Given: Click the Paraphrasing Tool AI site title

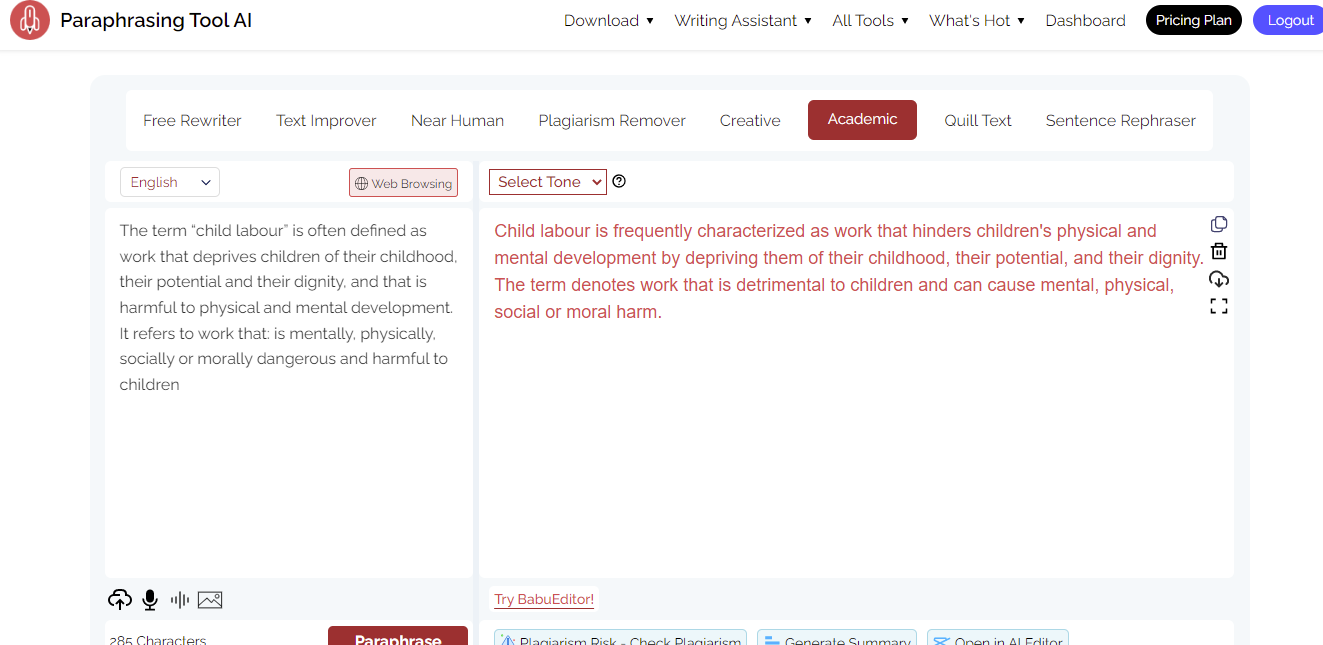Looking at the screenshot, I should [156, 20].
